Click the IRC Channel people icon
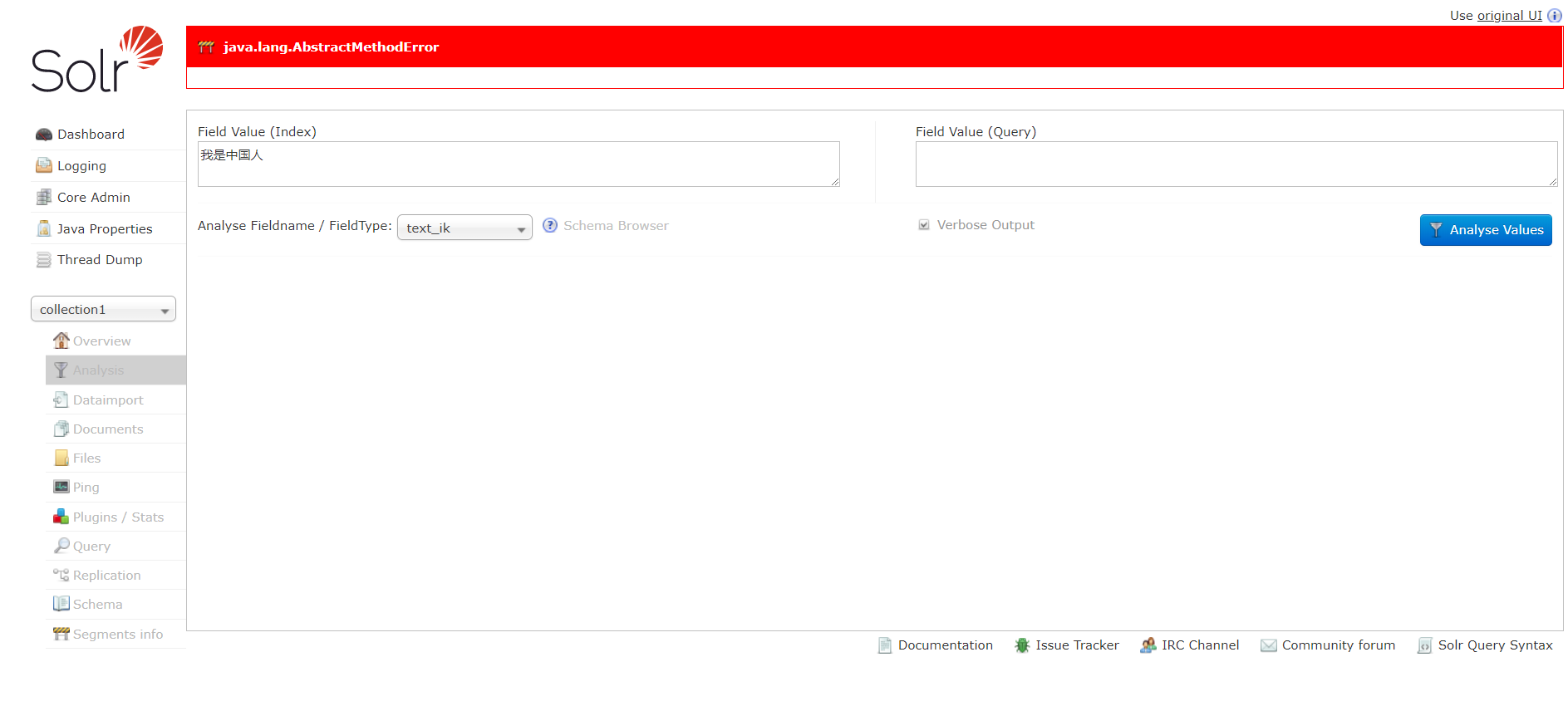The width and height of the screenshot is (1568, 706). click(x=1148, y=645)
